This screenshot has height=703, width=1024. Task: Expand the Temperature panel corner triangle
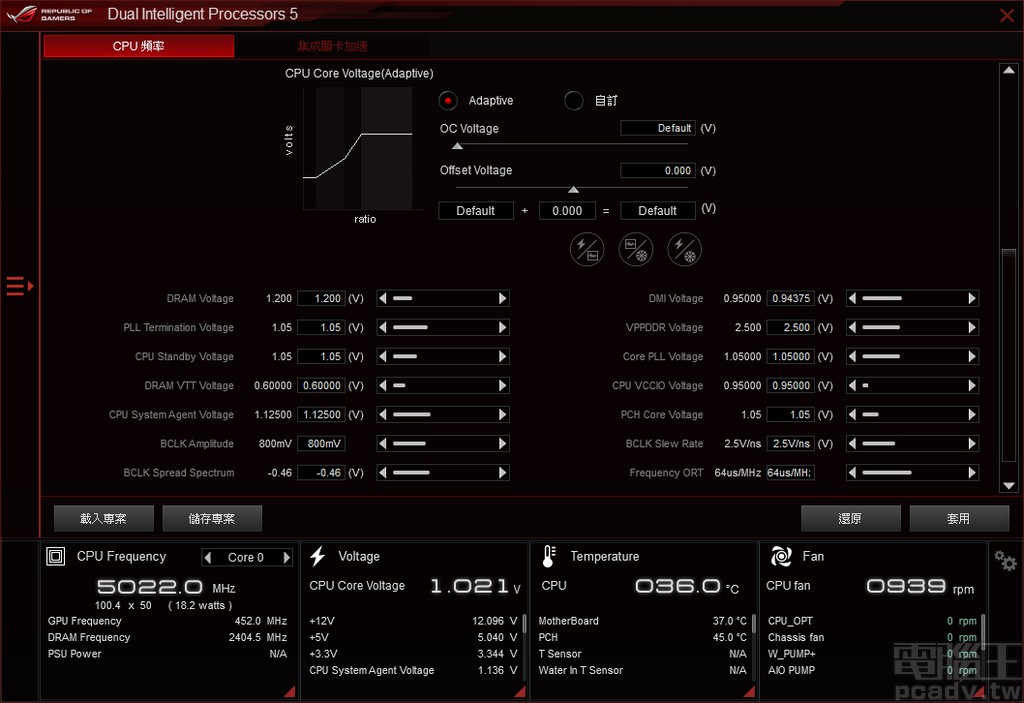[x=749, y=691]
